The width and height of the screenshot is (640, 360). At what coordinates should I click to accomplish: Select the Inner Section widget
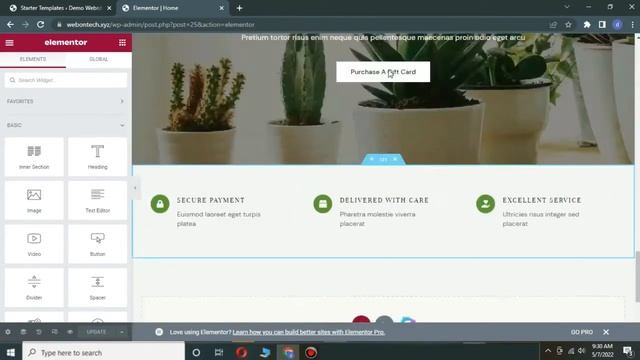coord(34,157)
